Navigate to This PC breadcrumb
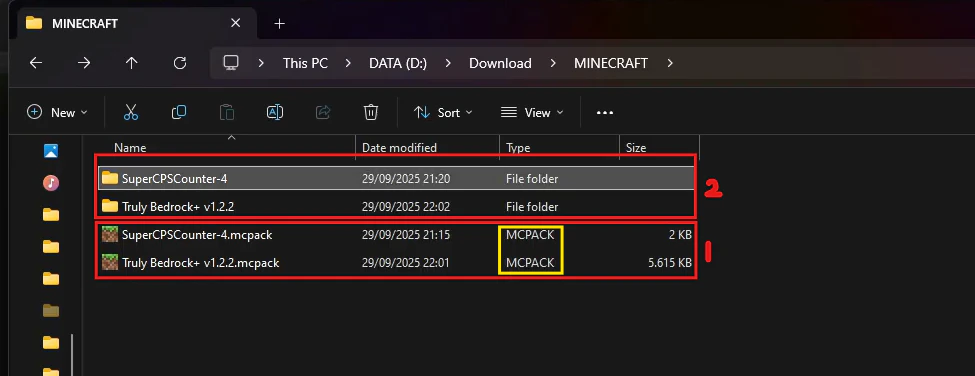The image size is (975, 376). coord(305,63)
